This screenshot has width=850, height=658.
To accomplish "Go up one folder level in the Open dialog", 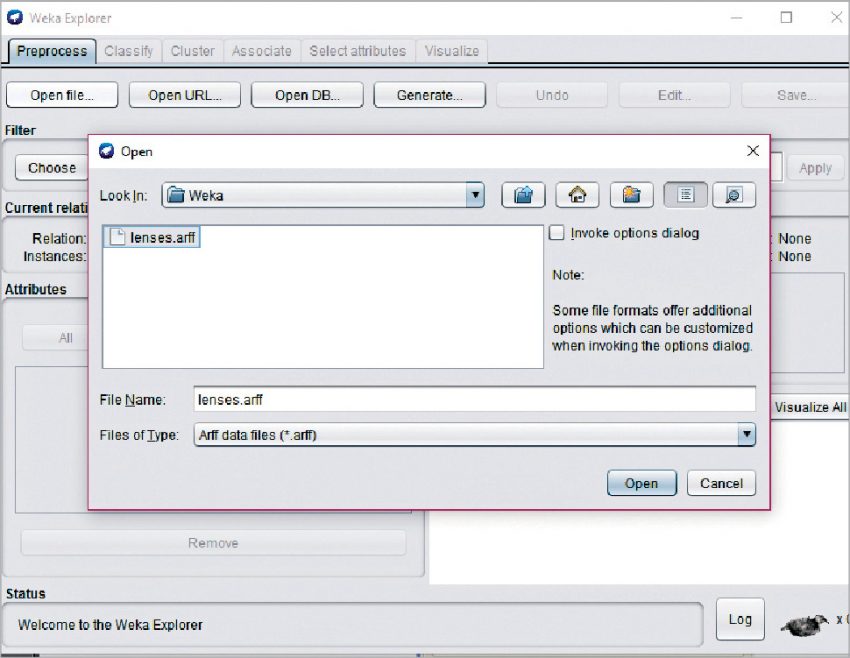I will pos(523,194).
